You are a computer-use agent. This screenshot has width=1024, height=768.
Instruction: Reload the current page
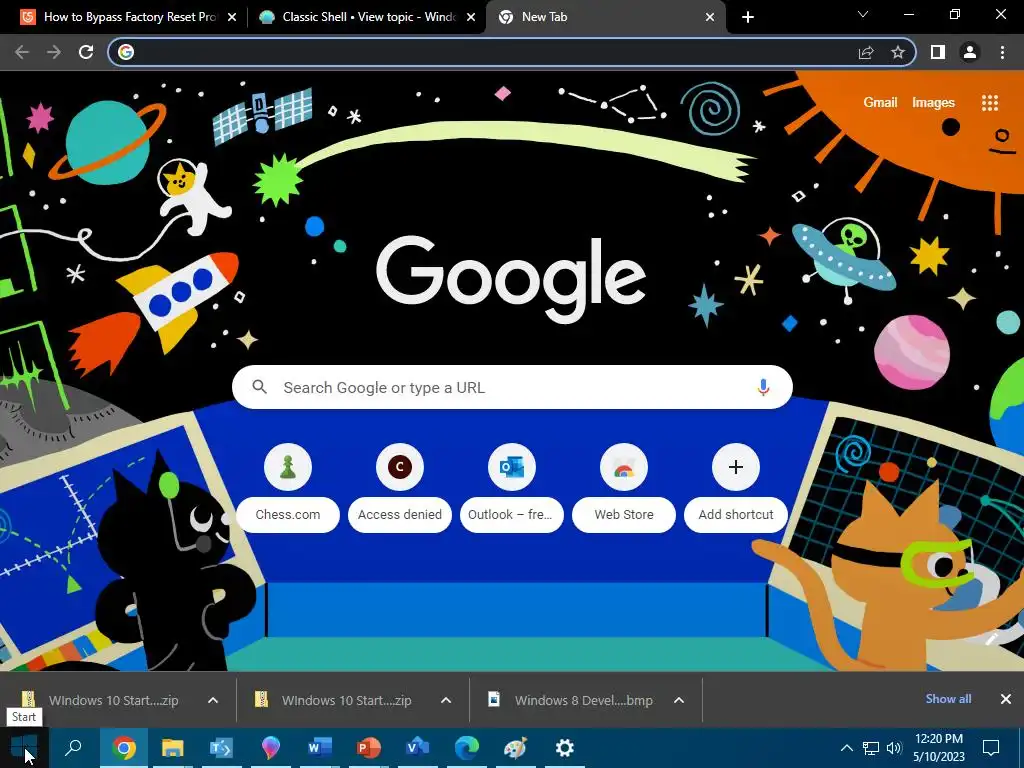[86, 52]
